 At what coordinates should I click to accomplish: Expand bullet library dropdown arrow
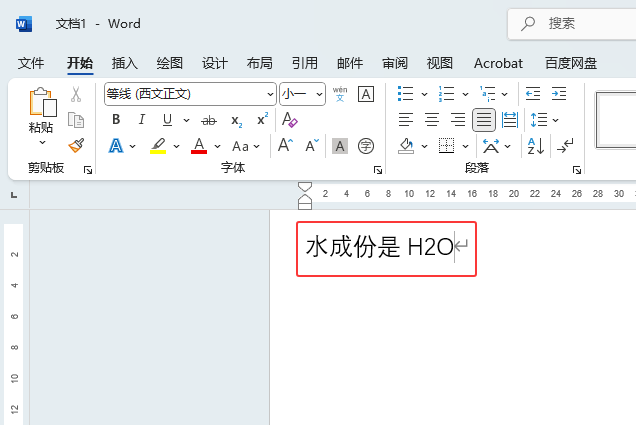[424, 94]
